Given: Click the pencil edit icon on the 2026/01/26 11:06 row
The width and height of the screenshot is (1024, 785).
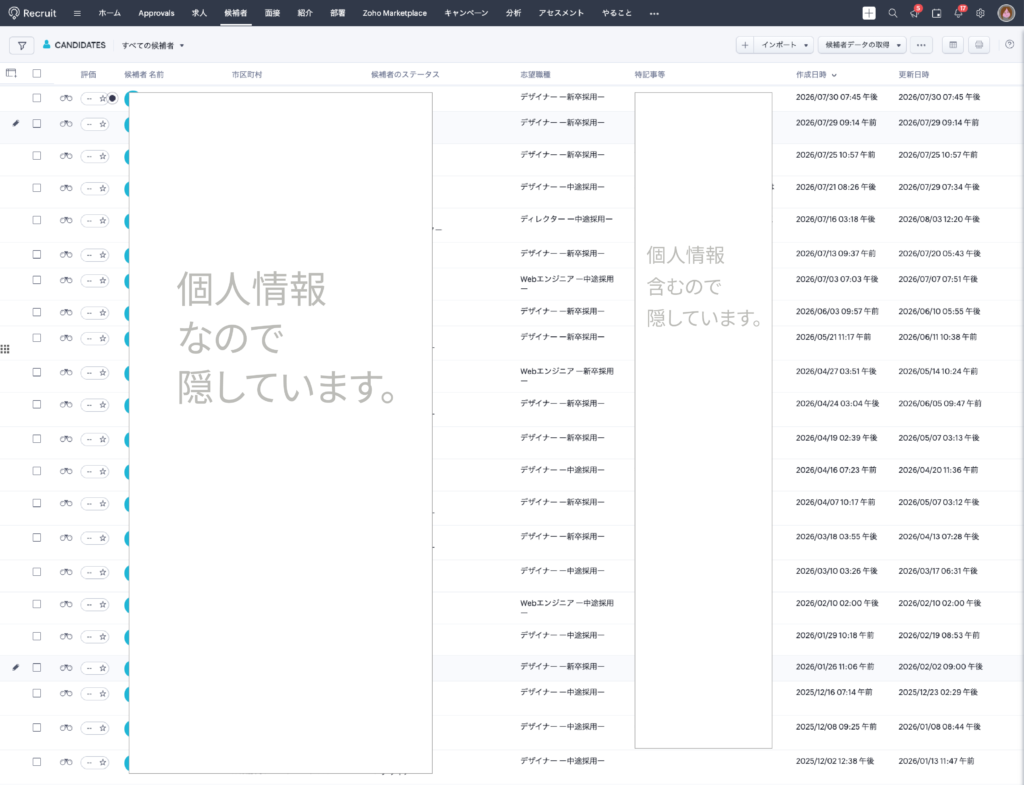Looking at the screenshot, I should 16,667.
